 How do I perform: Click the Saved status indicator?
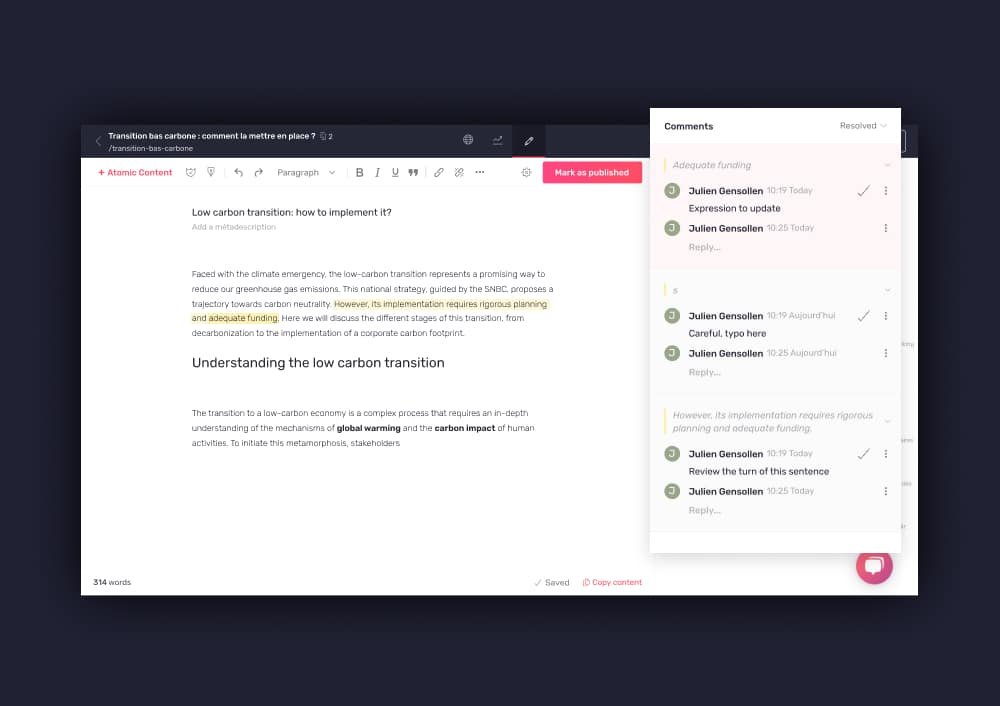pyautogui.click(x=552, y=582)
